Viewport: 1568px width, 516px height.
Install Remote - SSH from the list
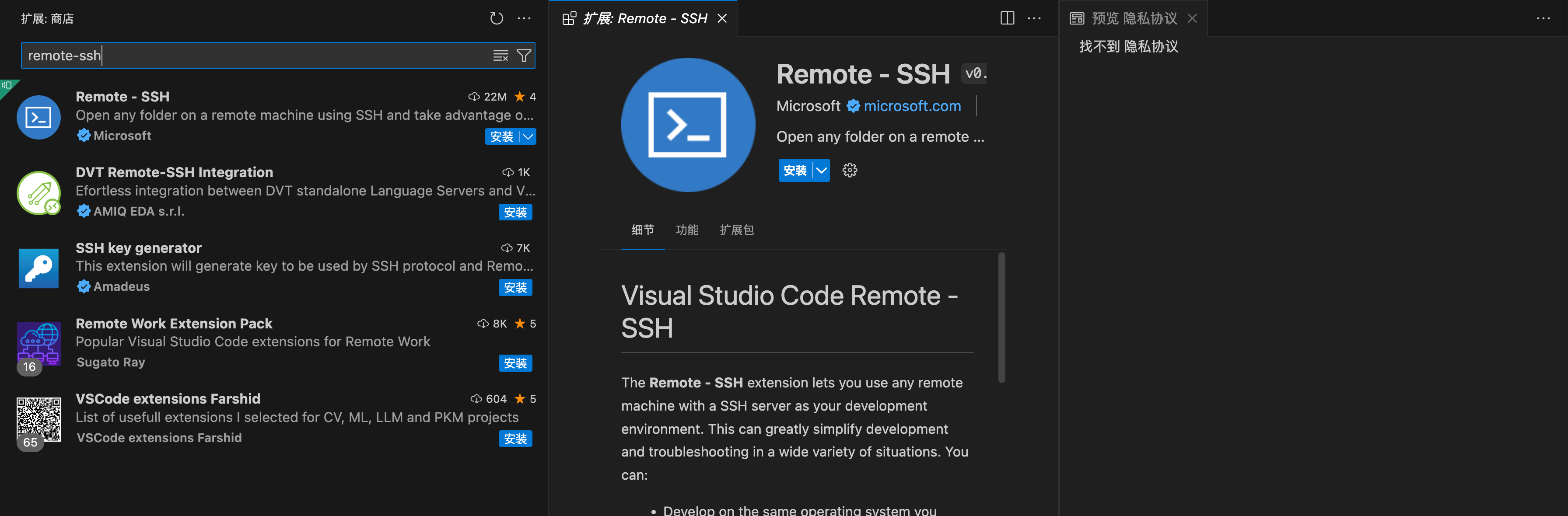click(502, 137)
